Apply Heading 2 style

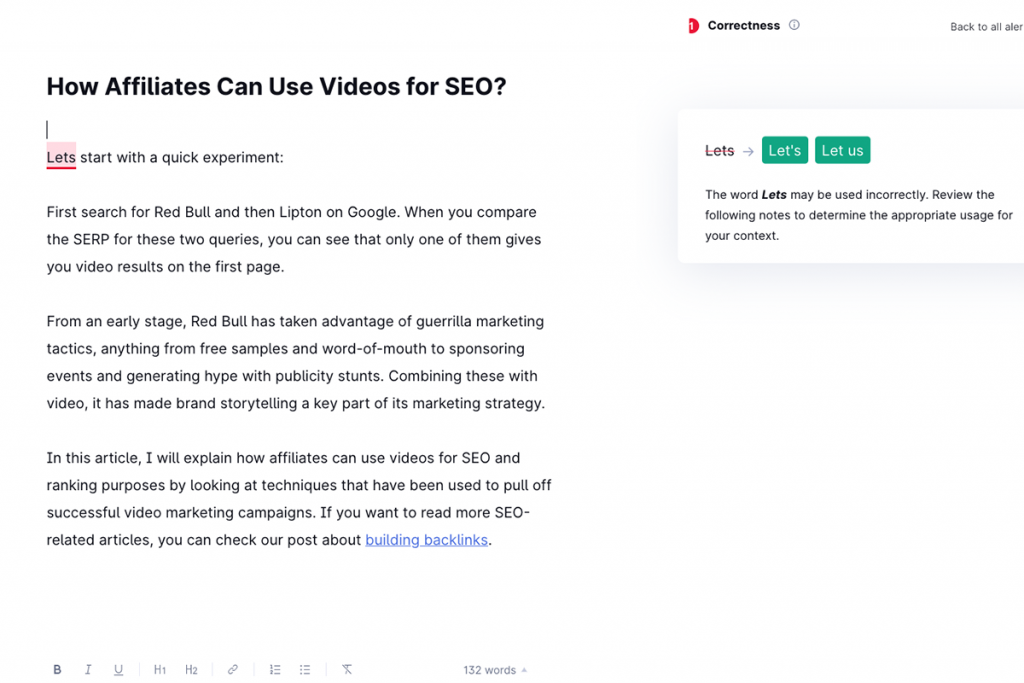191,669
